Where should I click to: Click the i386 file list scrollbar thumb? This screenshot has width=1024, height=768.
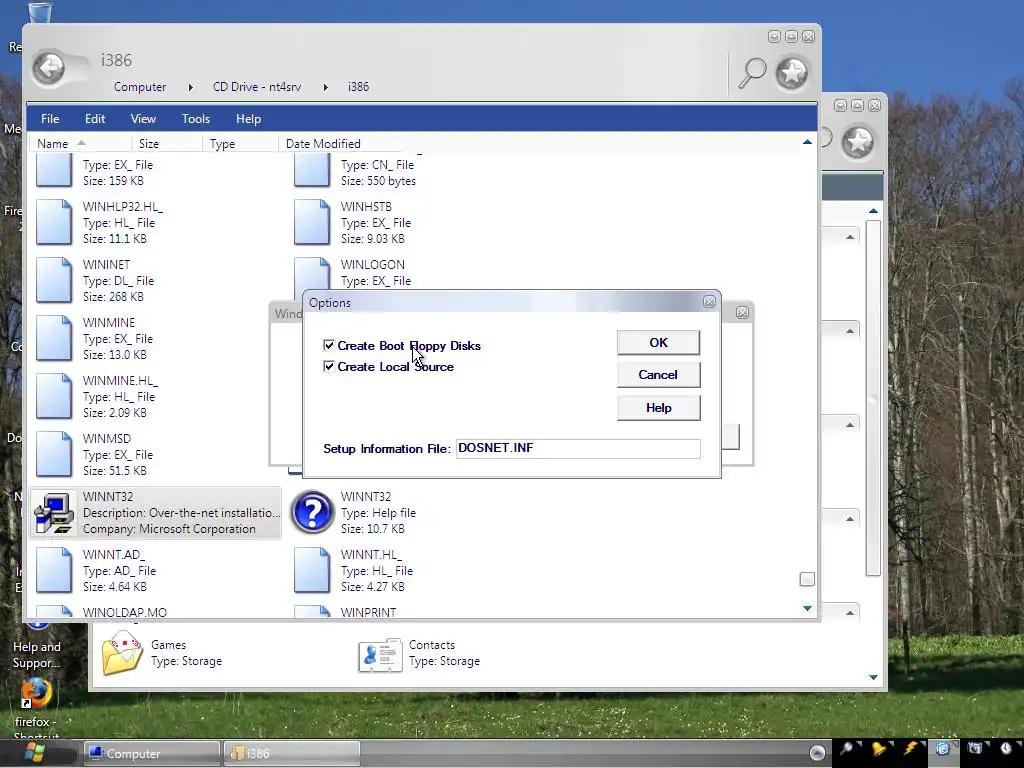click(807, 579)
